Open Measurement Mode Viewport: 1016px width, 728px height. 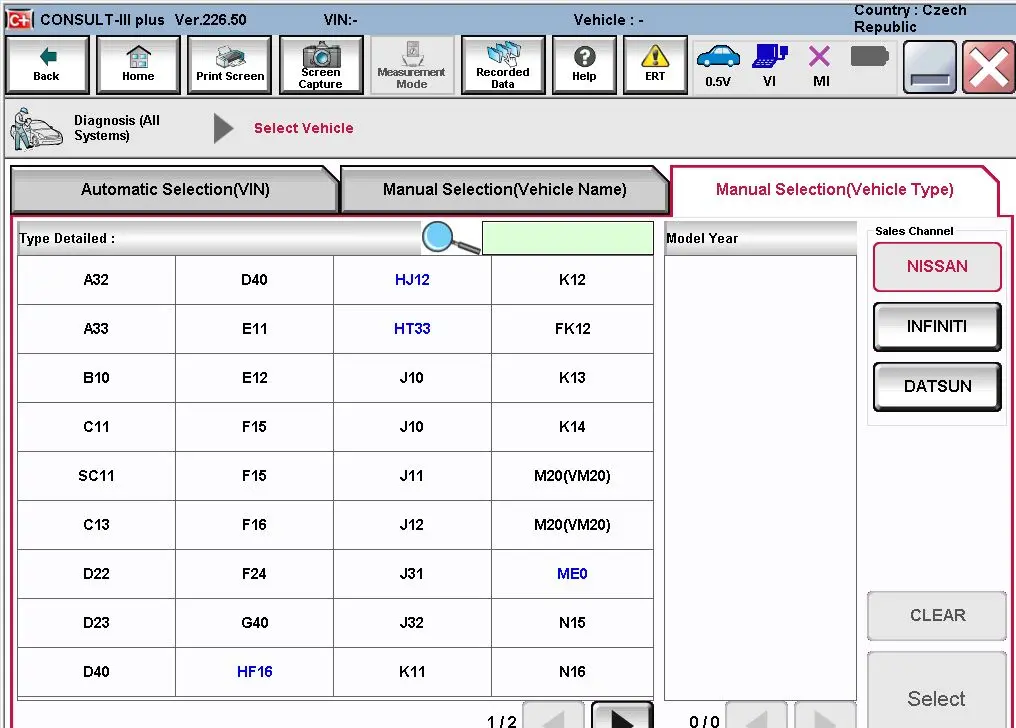[412, 64]
